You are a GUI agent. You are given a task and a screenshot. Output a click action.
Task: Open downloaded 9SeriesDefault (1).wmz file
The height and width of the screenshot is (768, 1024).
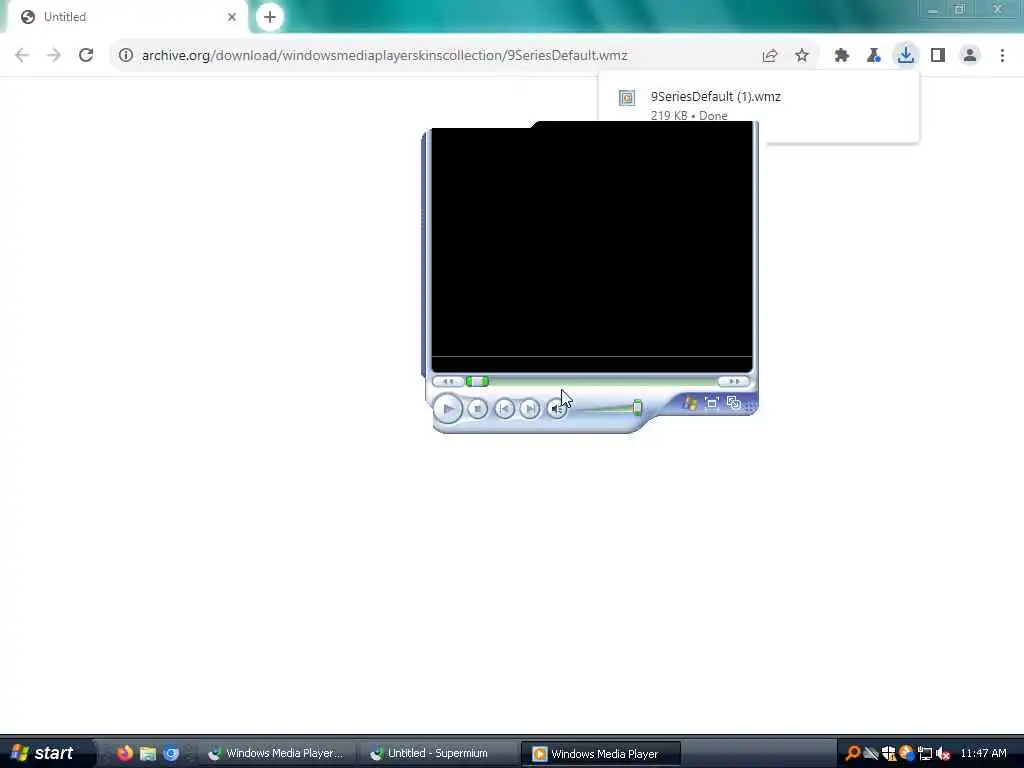(x=715, y=97)
